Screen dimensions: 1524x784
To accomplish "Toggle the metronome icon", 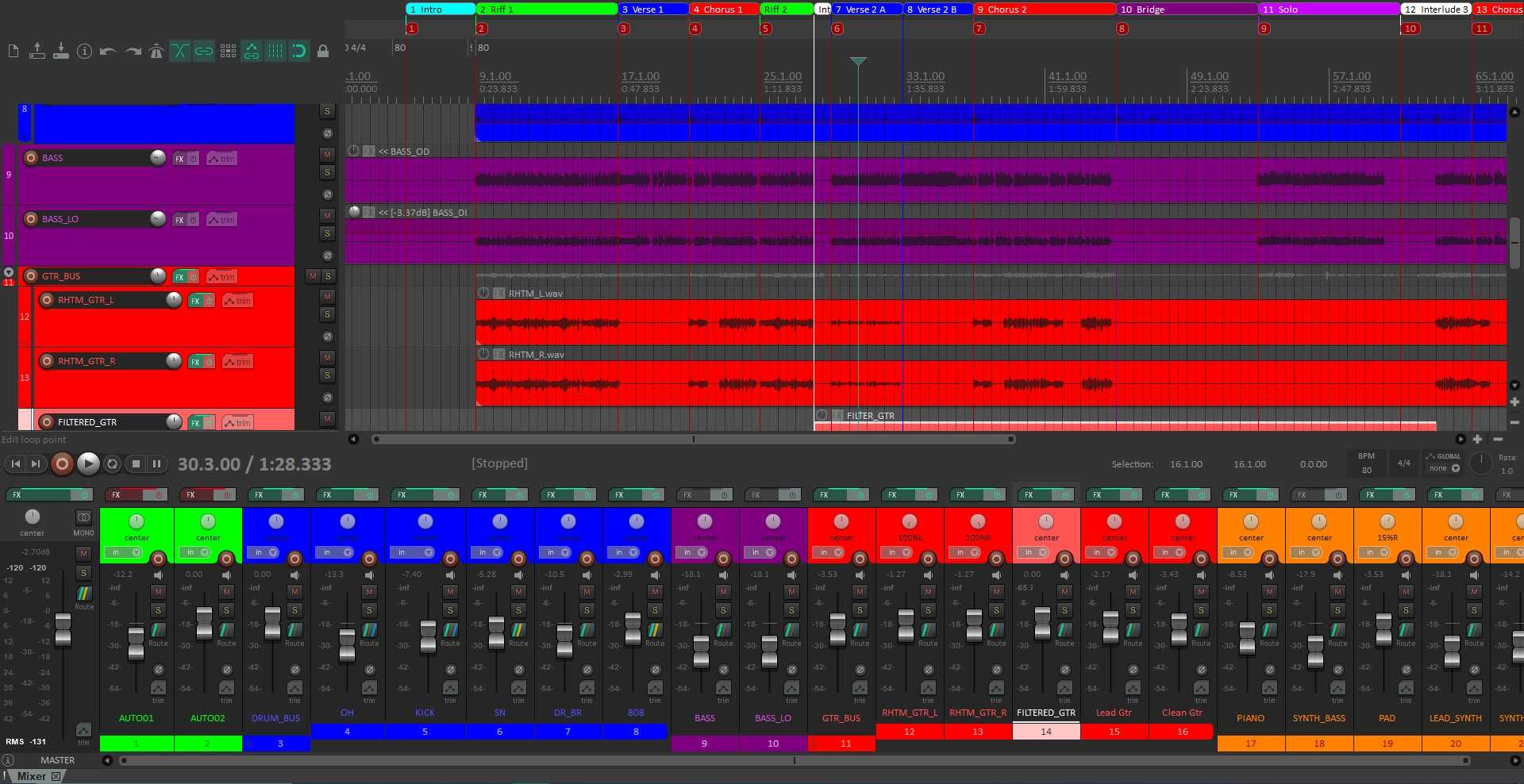I will (156, 52).
